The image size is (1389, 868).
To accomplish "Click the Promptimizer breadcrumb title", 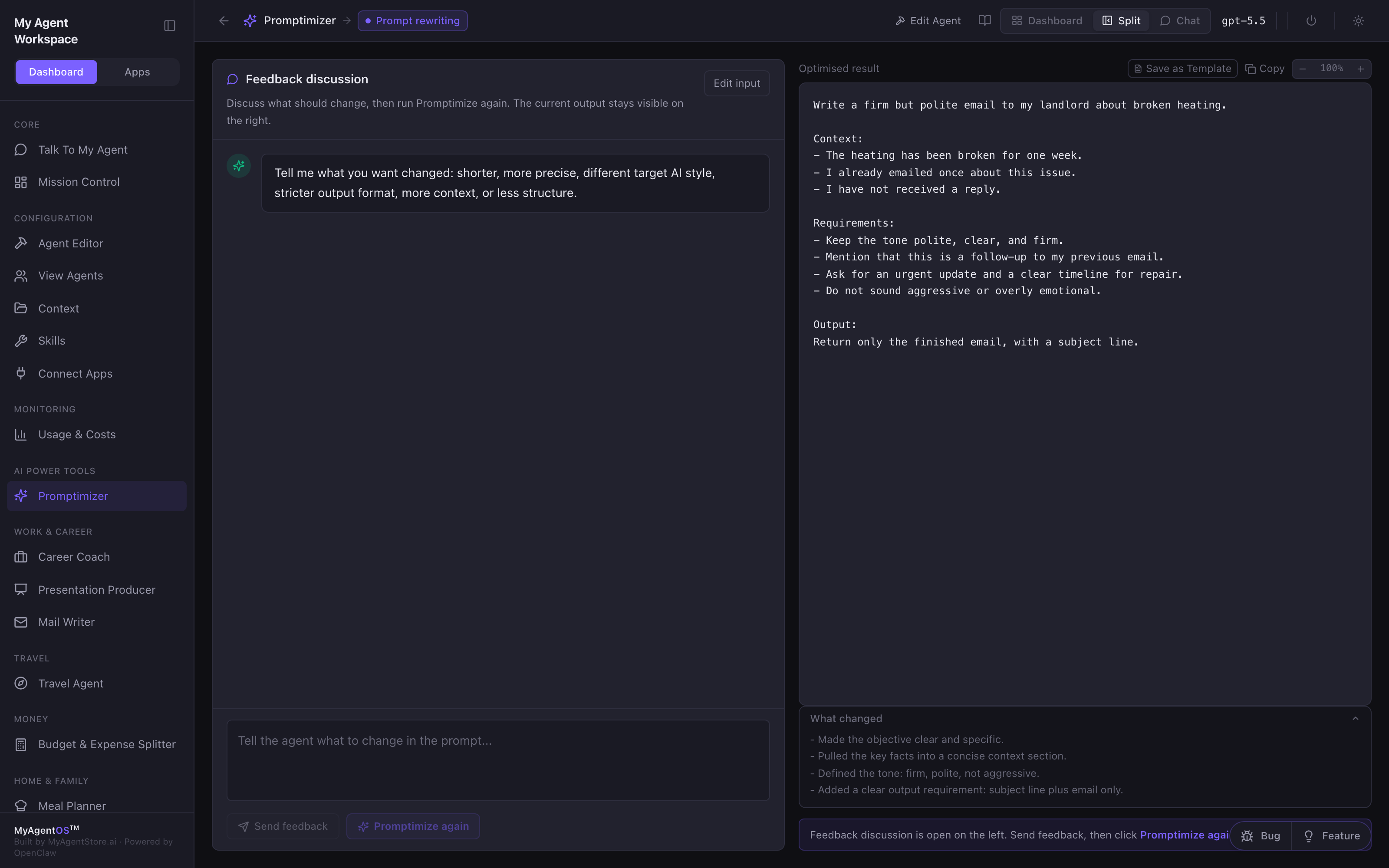I will 300,21.
